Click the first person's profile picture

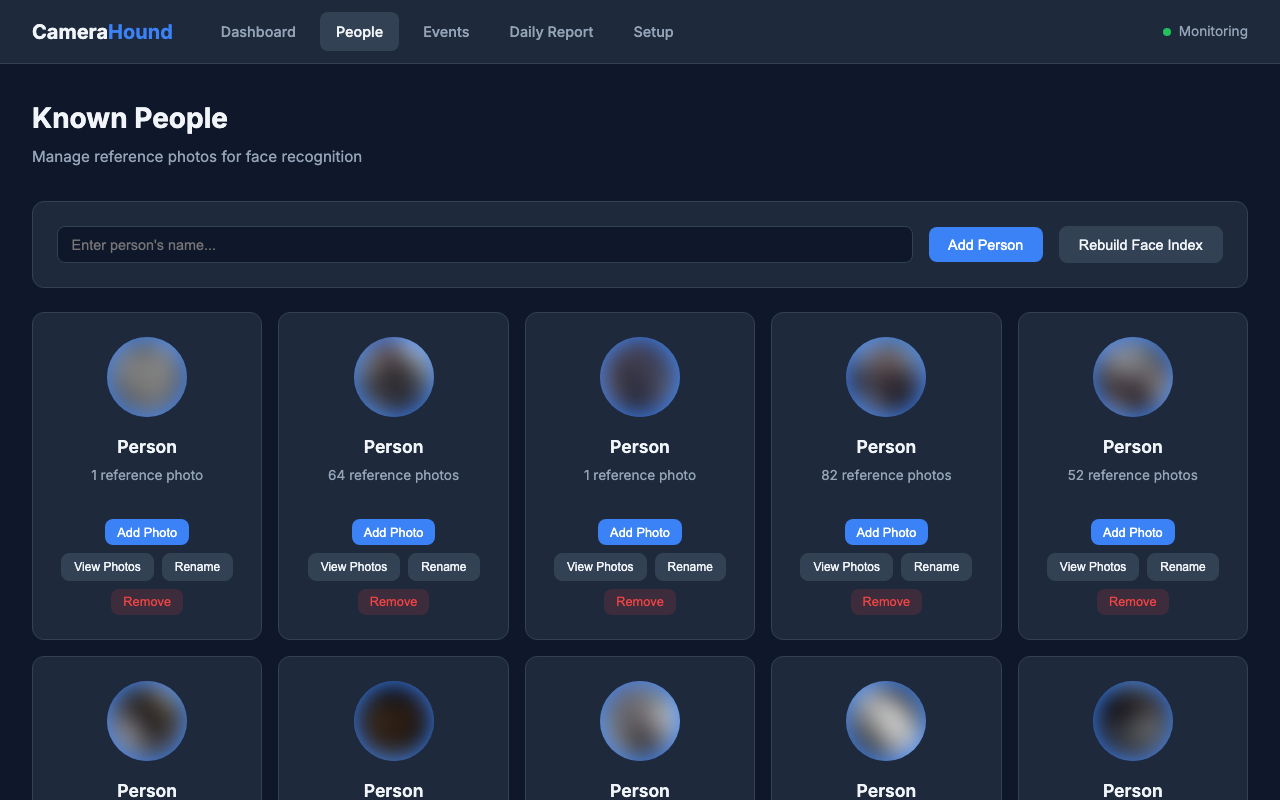pyautogui.click(x=147, y=377)
